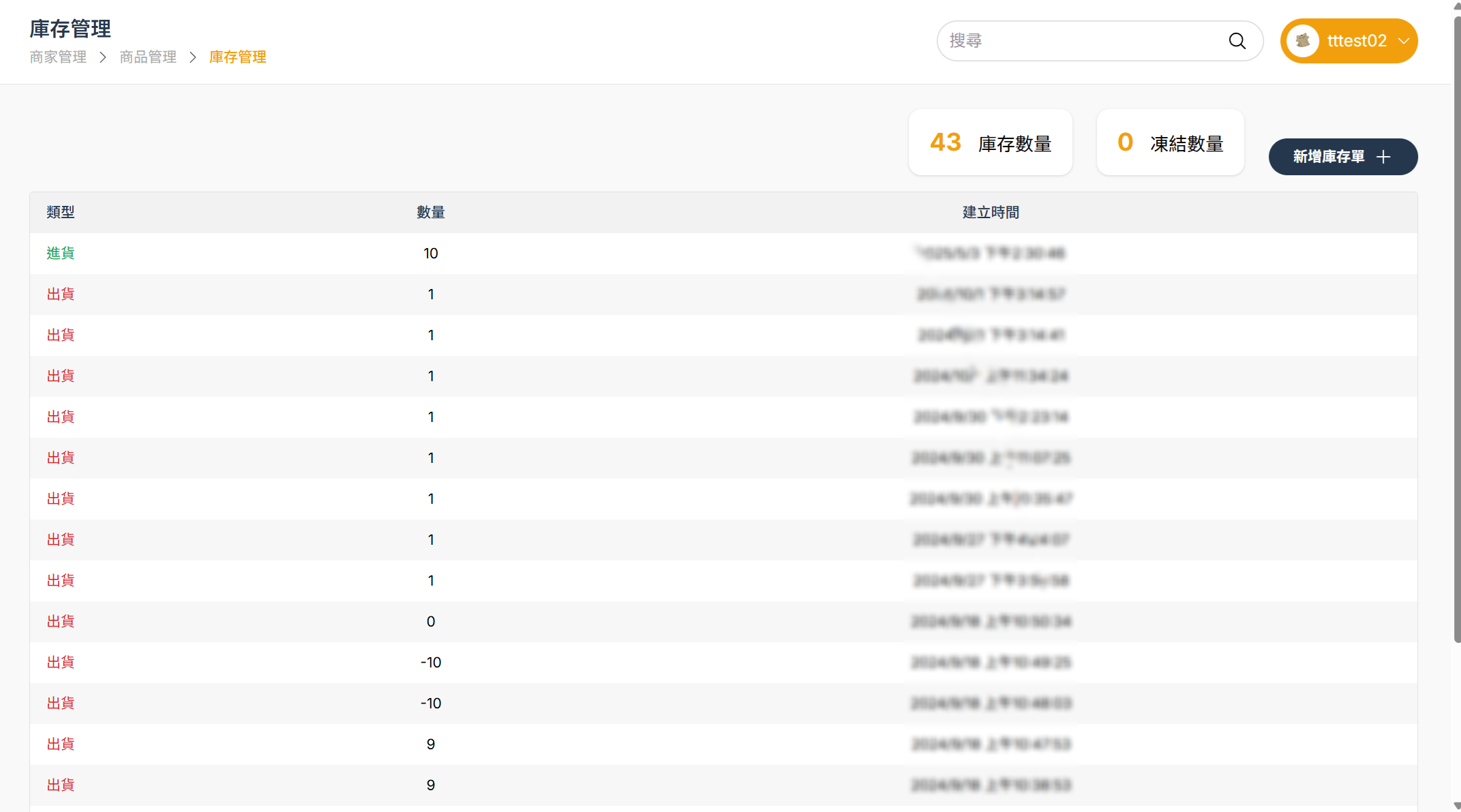Select the green 進貨 row entry
This screenshot has width=1461, height=812.
click(60, 254)
